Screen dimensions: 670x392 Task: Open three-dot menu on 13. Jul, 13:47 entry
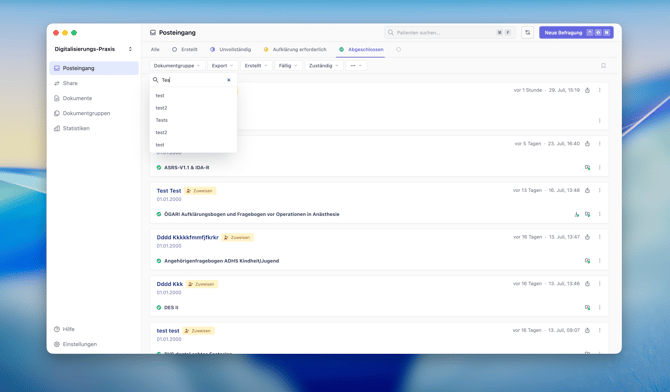click(x=599, y=237)
